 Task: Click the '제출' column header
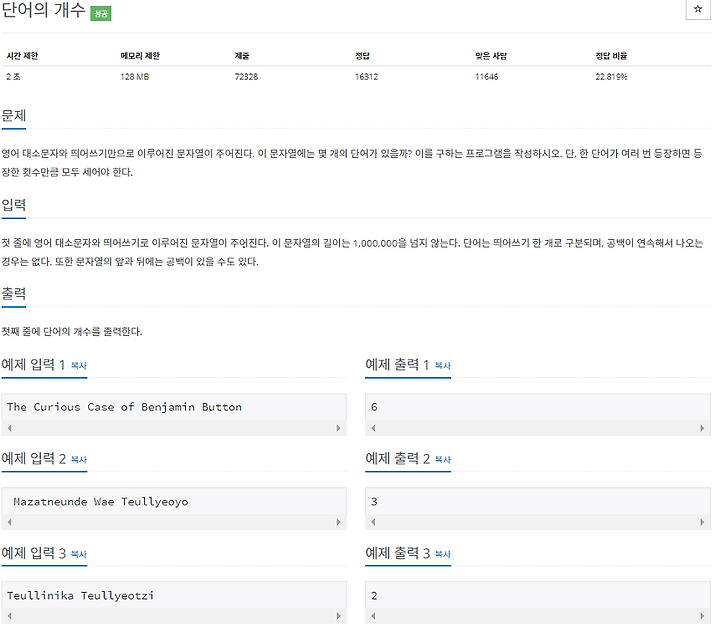click(242, 56)
